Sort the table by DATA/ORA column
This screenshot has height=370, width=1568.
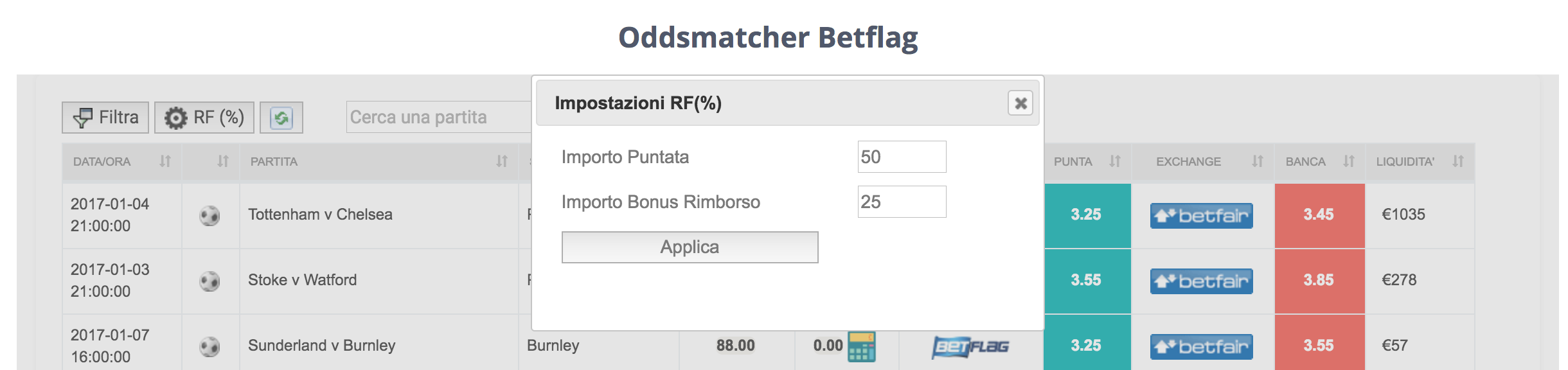pyautogui.click(x=165, y=162)
